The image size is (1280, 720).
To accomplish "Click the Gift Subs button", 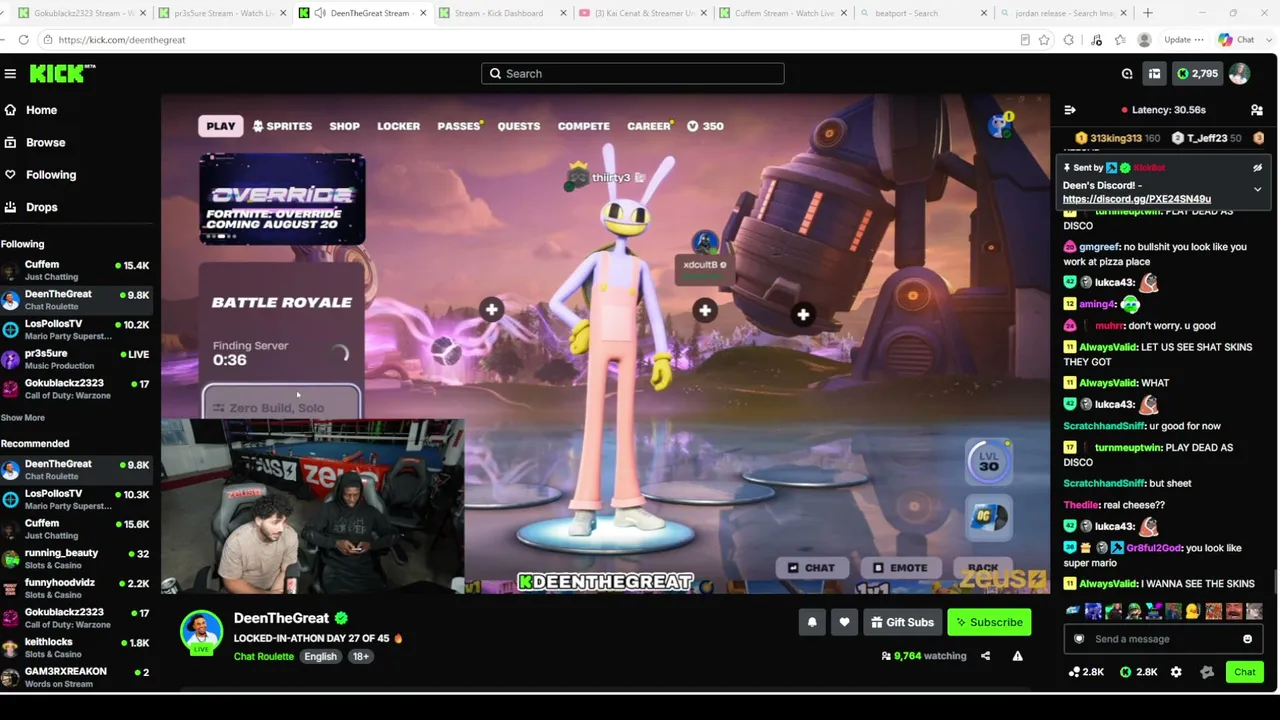I will [x=902, y=622].
